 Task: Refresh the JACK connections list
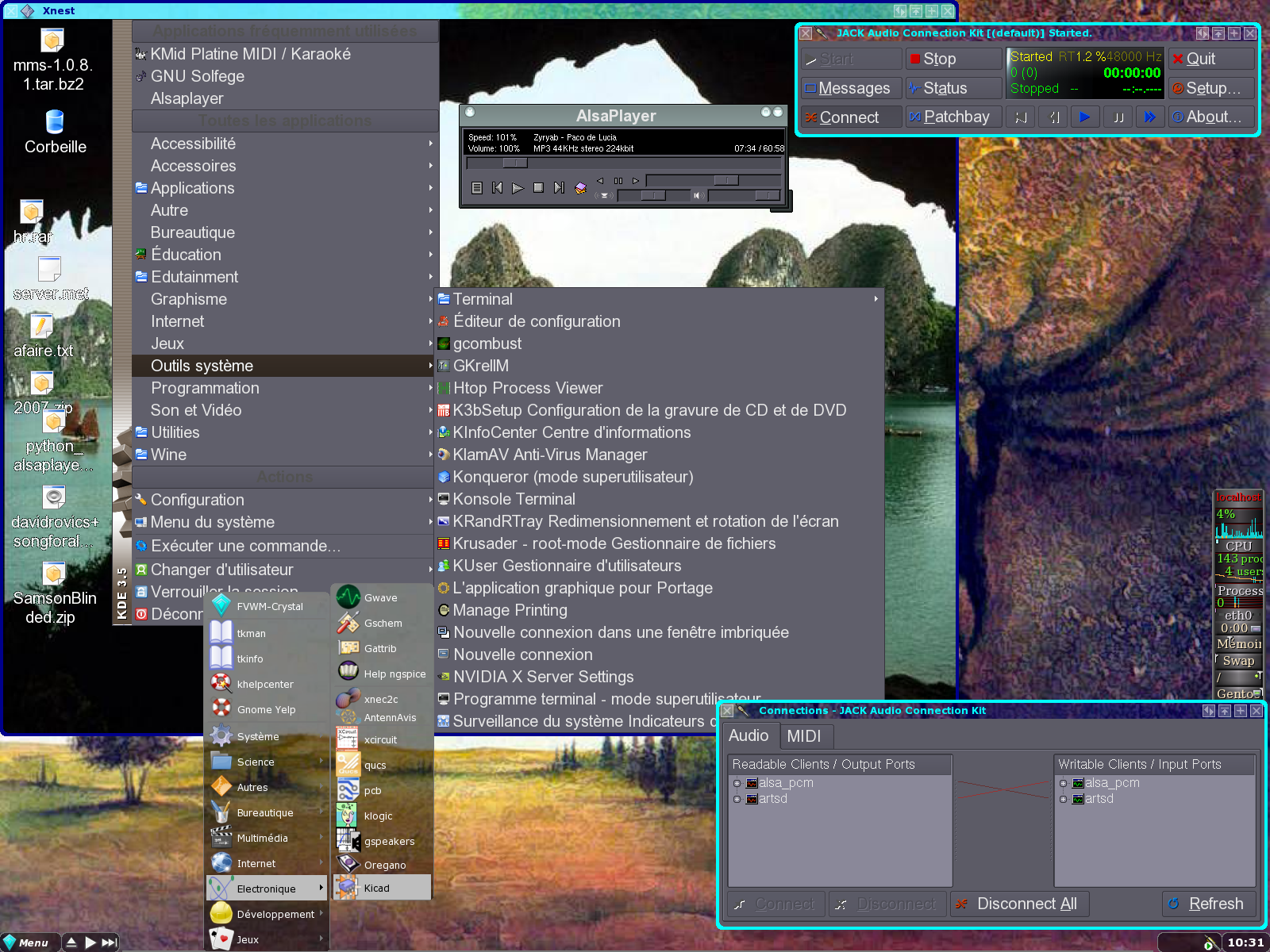[x=1209, y=904]
